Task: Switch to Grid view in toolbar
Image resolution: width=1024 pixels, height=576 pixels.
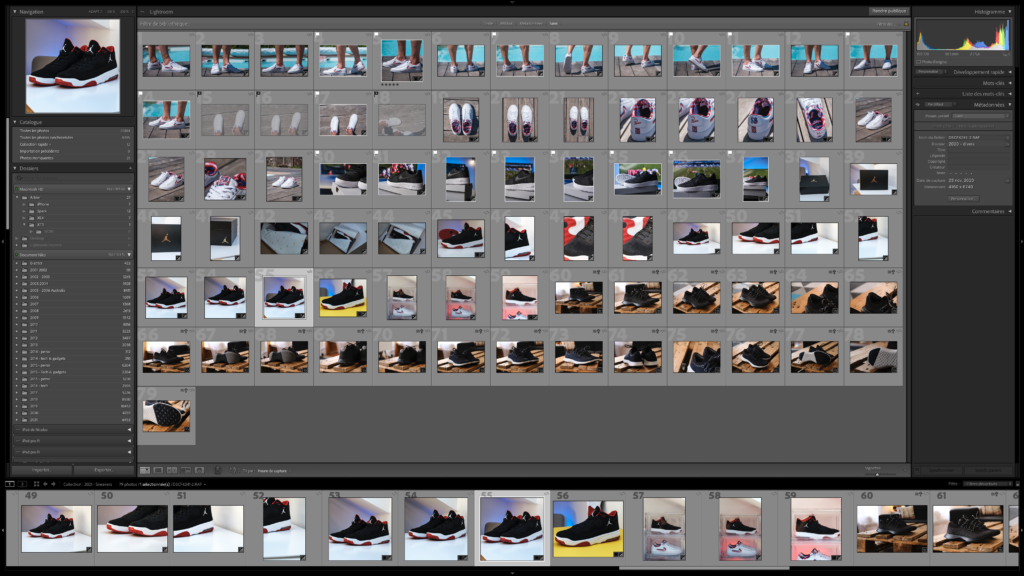Action: click(x=145, y=470)
